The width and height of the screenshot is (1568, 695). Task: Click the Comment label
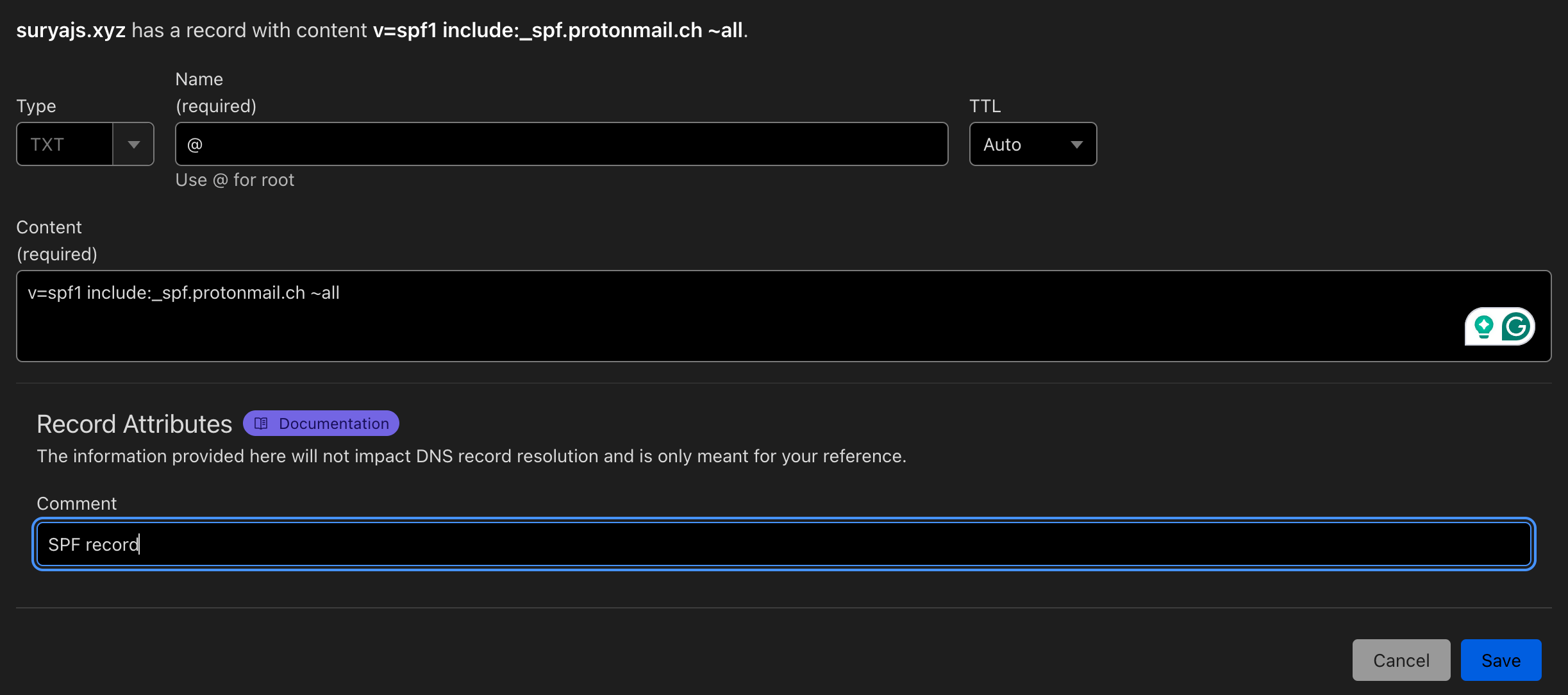(77, 504)
